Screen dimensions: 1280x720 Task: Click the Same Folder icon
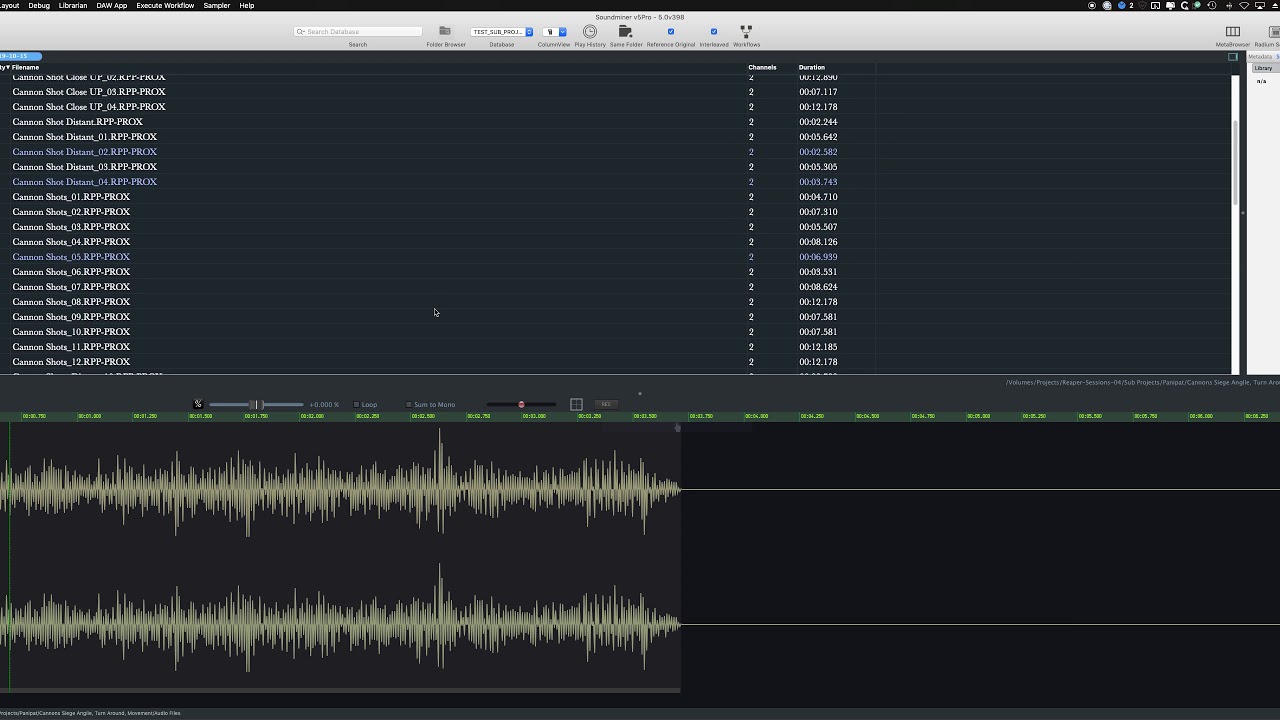[x=626, y=31]
